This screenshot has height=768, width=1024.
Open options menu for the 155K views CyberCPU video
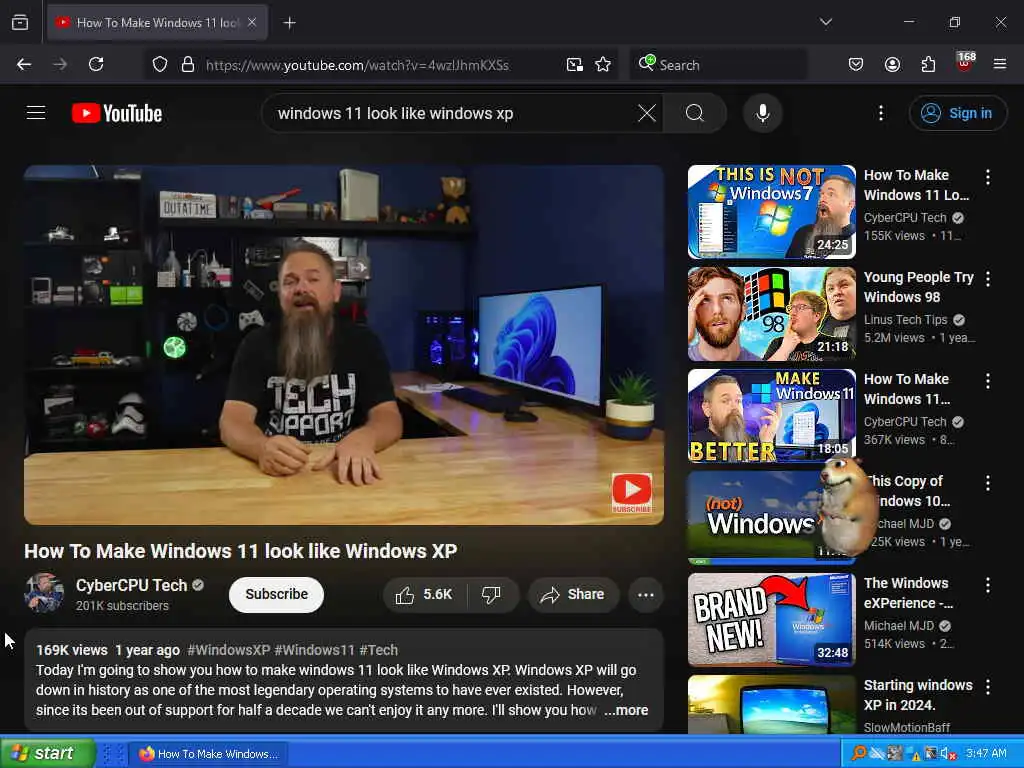coord(987,177)
